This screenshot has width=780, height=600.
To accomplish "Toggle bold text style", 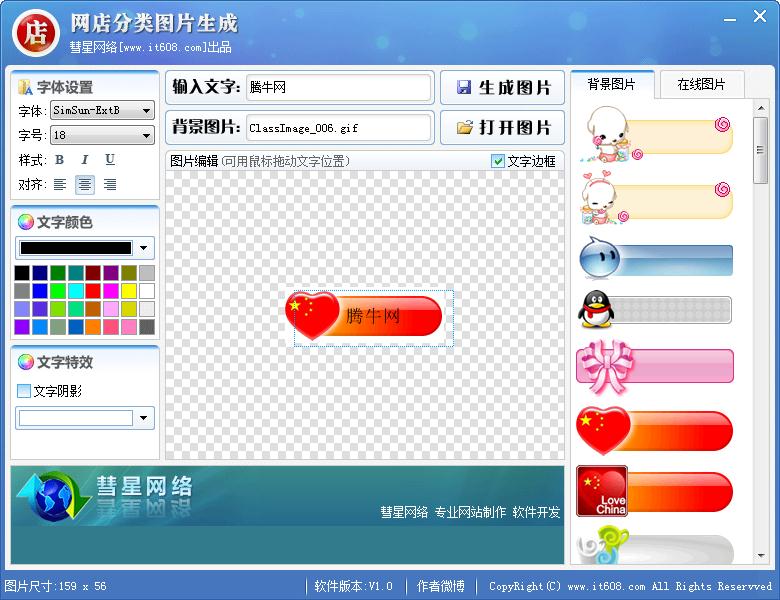I will pos(60,160).
